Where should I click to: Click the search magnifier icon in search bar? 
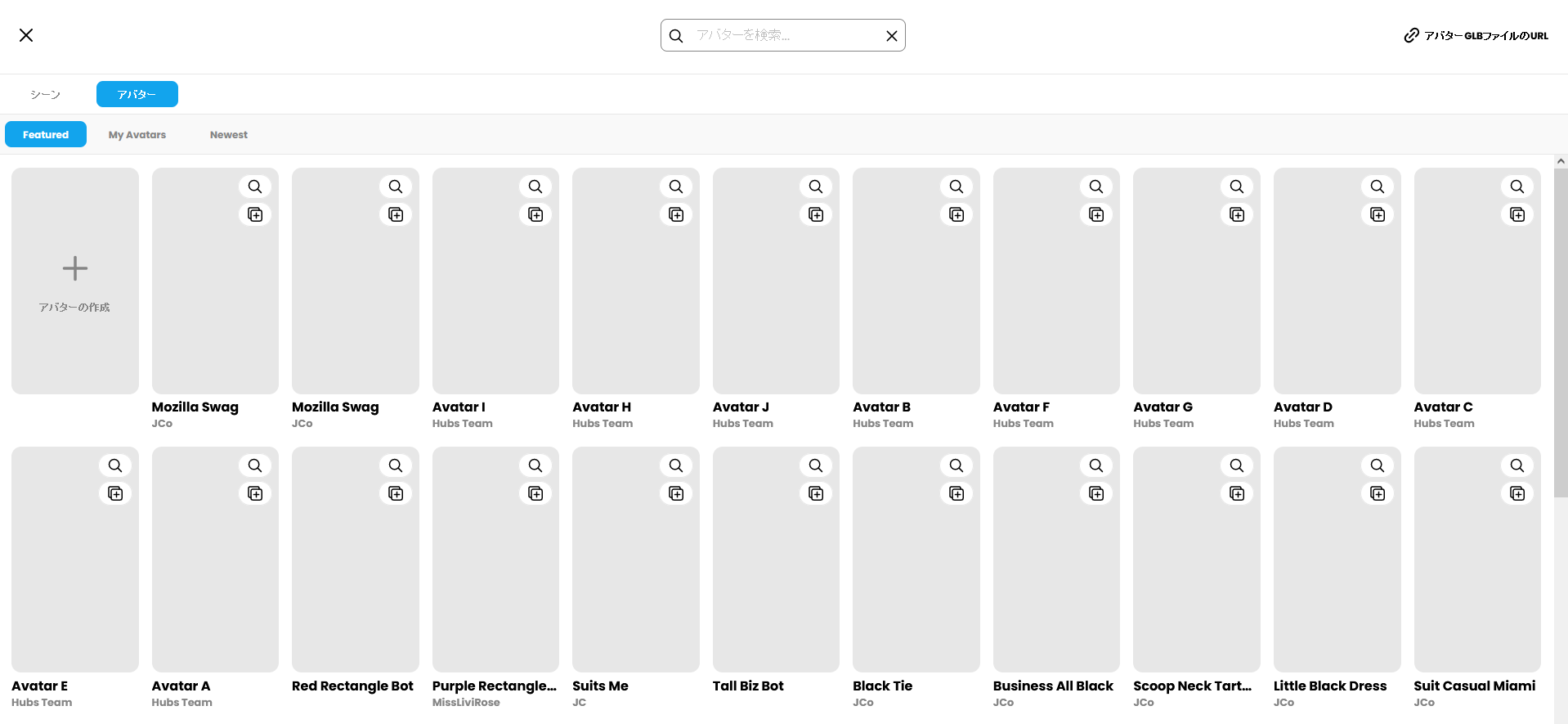676,36
